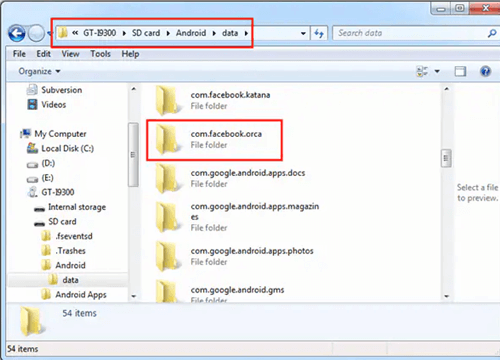The height and width of the screenshot is (360, 500).
Task: Select the com.facebook.katana folder name
Action: click(x=230, y=95)
